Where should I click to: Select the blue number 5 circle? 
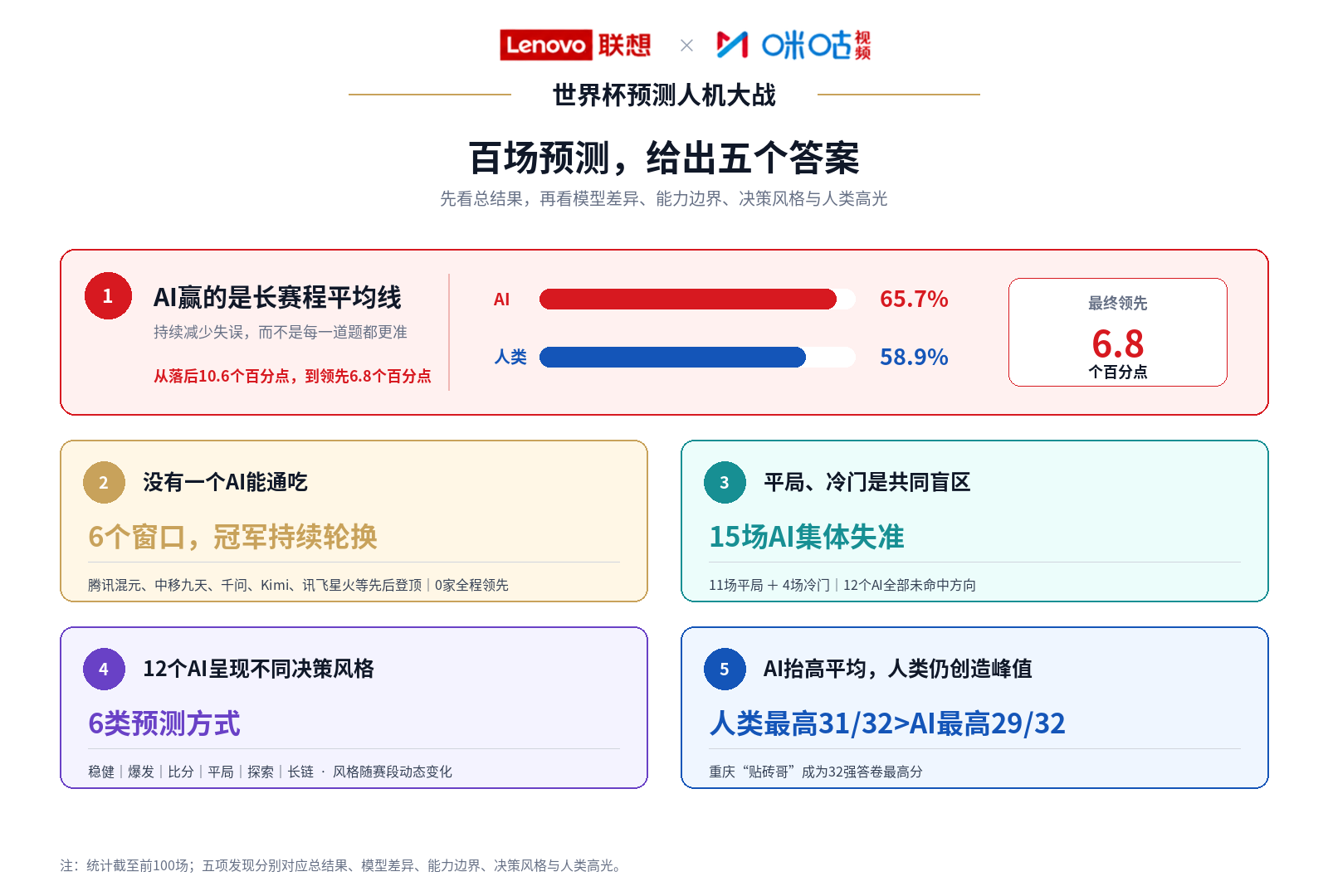tap(725, 670)
